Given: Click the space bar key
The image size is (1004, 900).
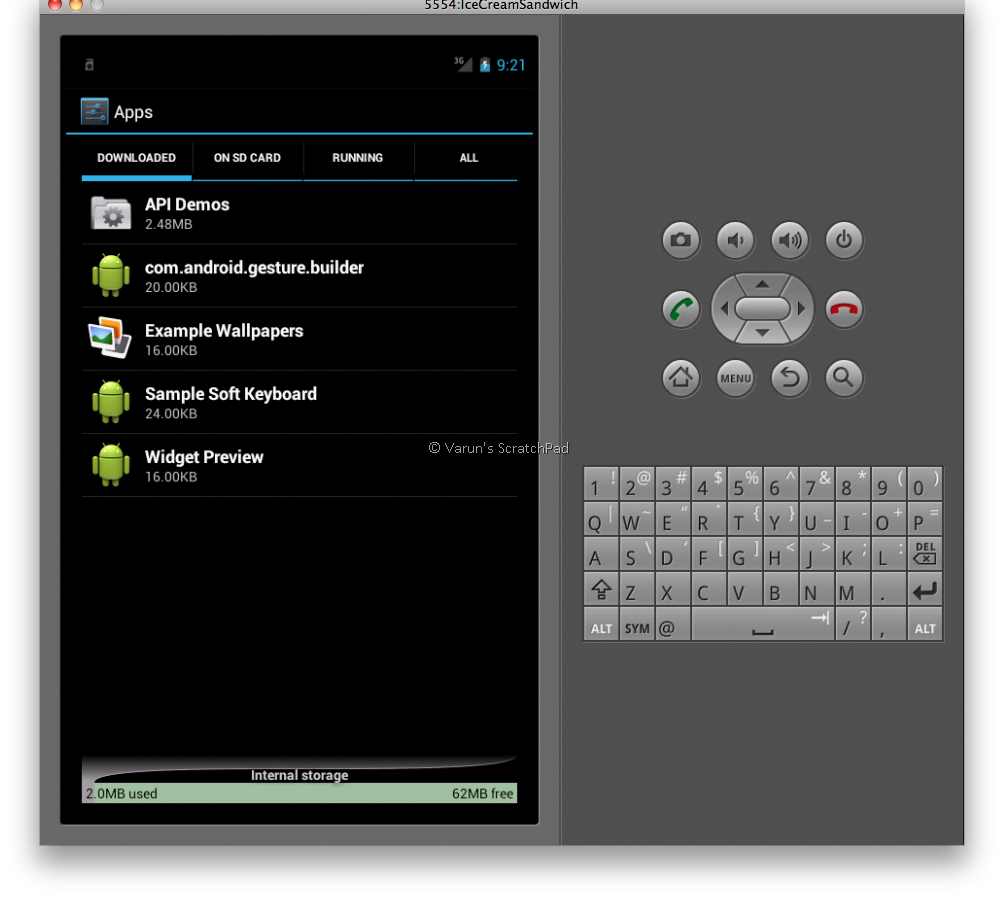Looking at the screenshot, I should coord(762,625).
